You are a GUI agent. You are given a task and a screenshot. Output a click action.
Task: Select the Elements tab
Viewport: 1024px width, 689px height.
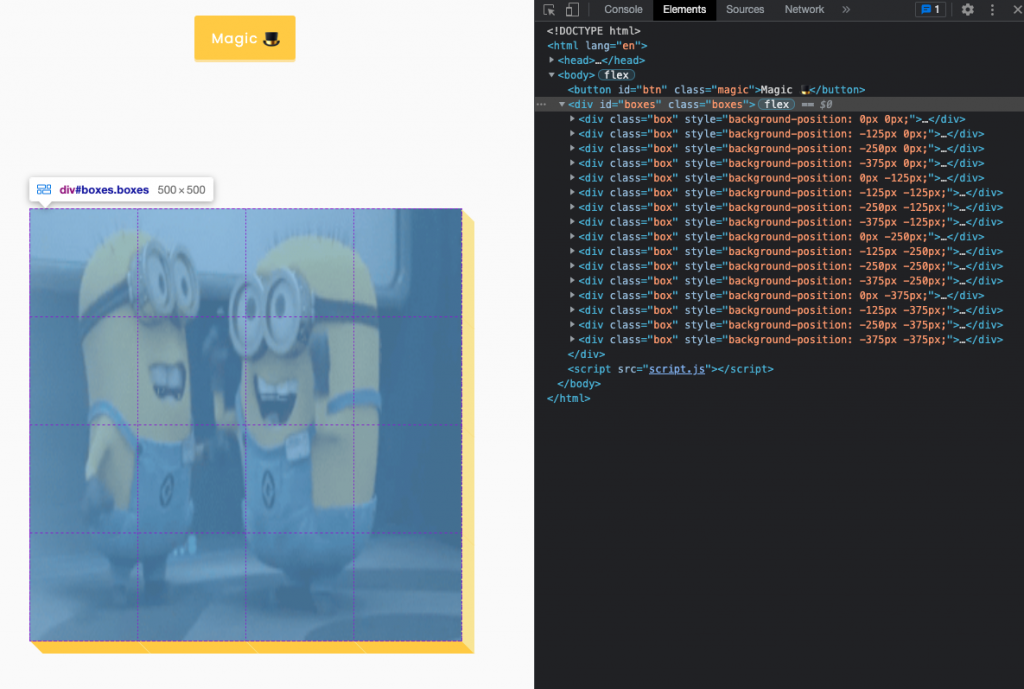[x=684, y=10]
